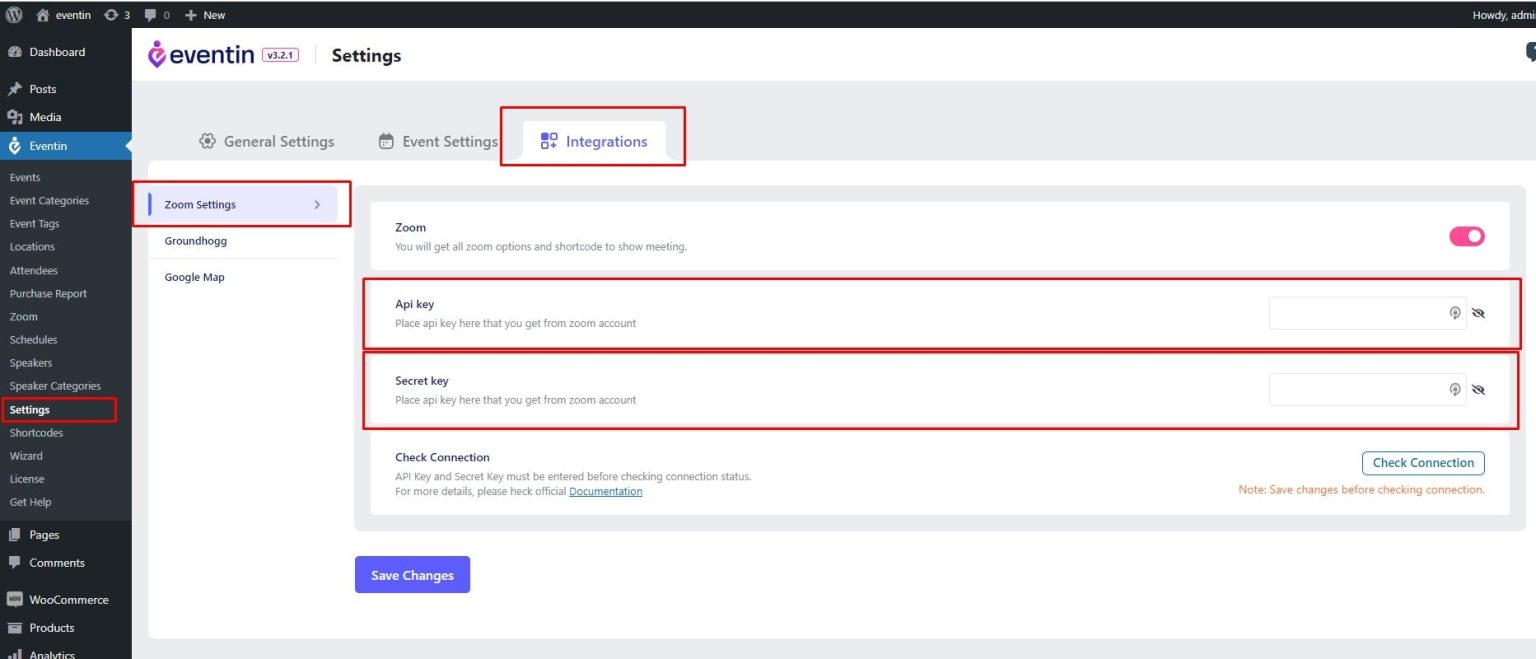Image resolution: width=1536 pixels, height=659 pixels.
Task: Click the WordPress logo in the admin bar
Action: 12,14
